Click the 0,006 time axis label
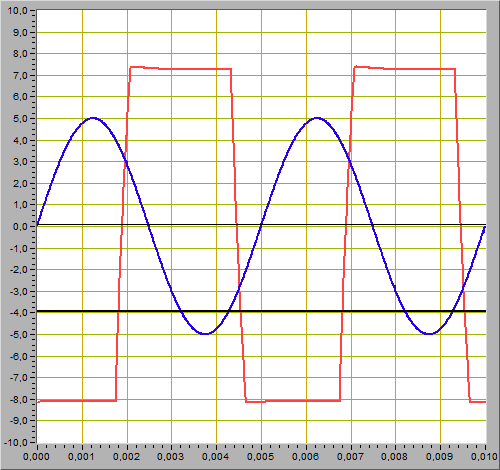 [x=305, y=457]
